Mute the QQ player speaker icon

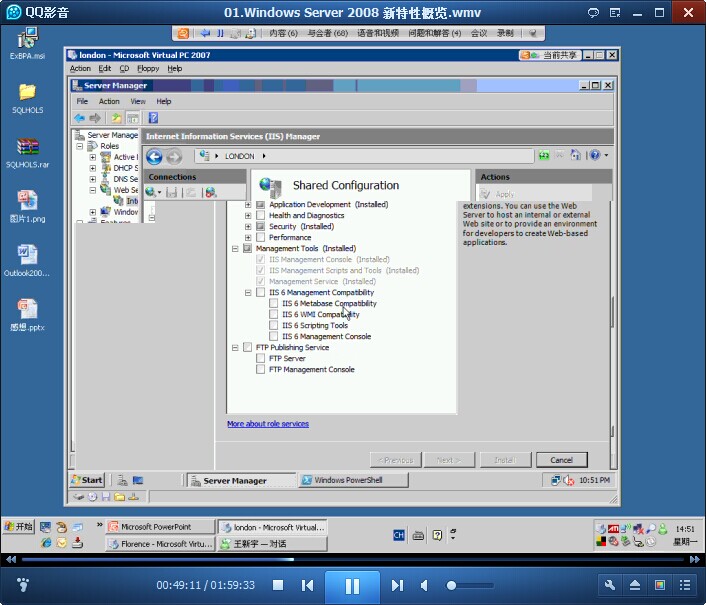(424, 585)
